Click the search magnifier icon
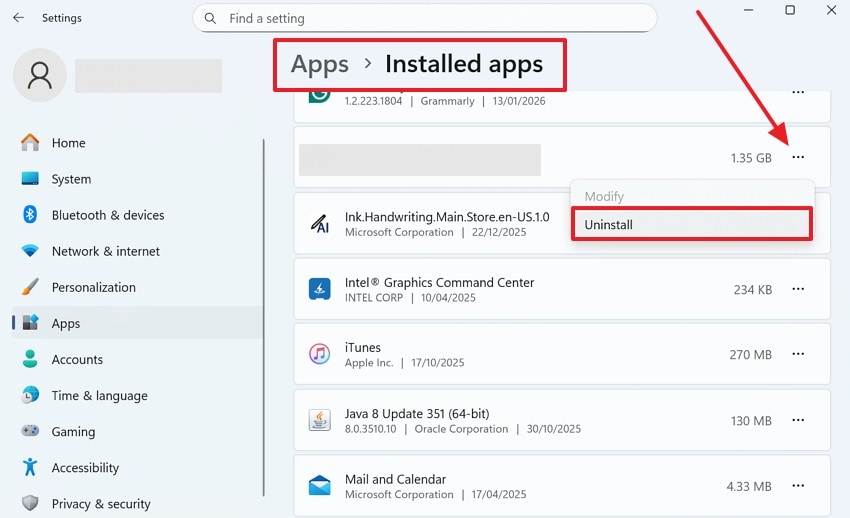This screenshot has height=518, width=850. point(210,18)
